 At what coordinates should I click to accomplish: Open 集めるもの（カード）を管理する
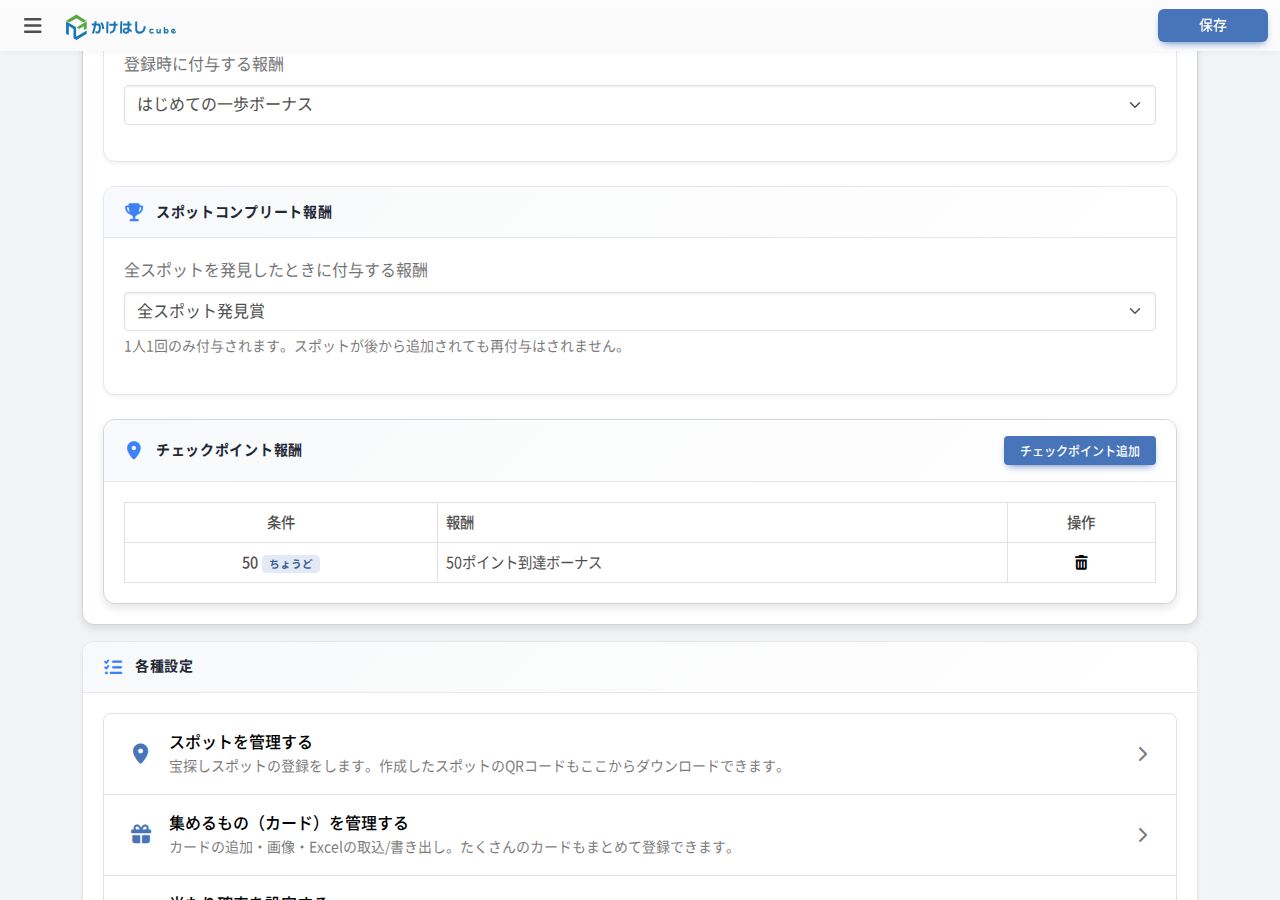(640, 835)
